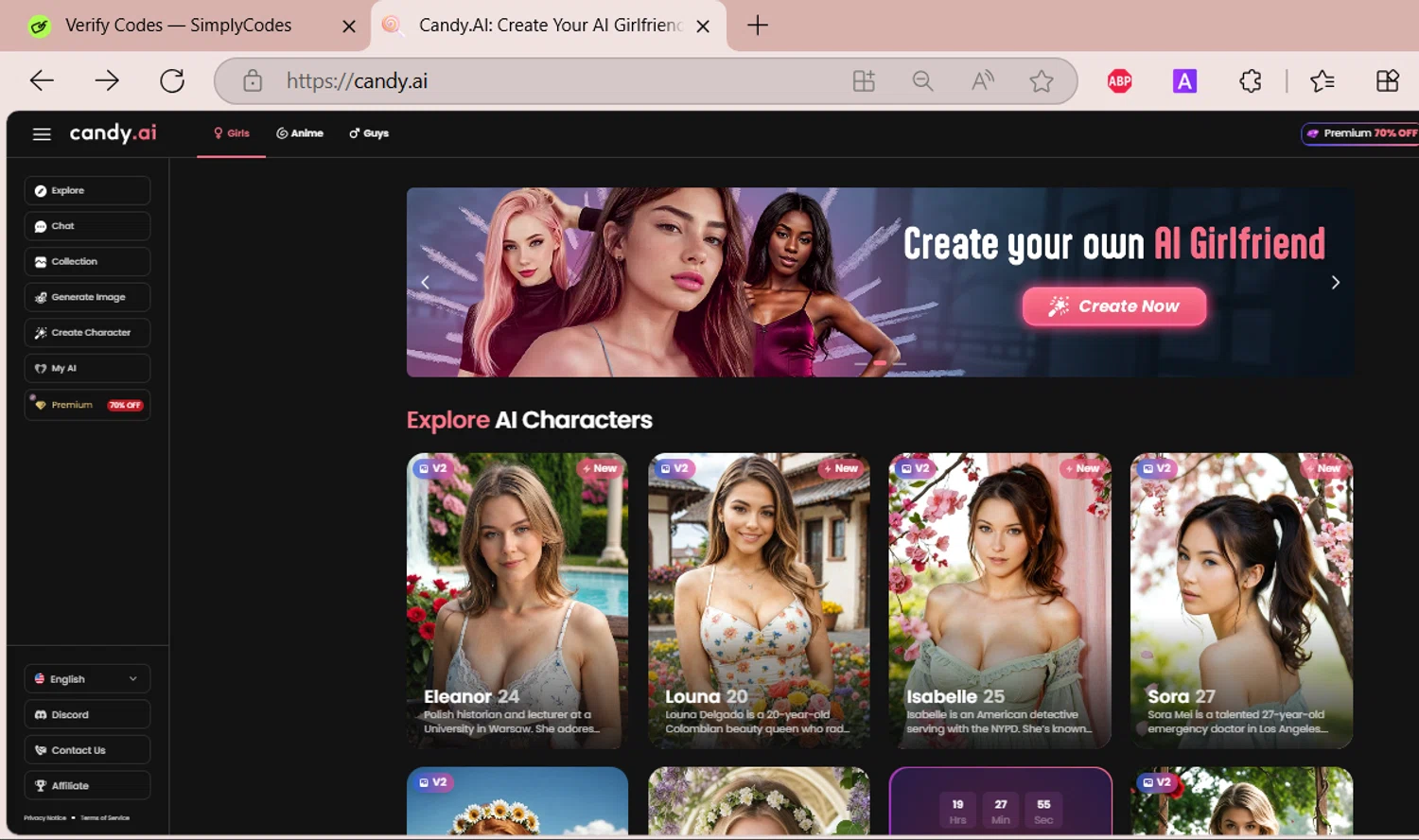The width and height of the screenshot is (1419, 840).
Task: Click the zoom magnifier icon in address bar
Action: 922,81
